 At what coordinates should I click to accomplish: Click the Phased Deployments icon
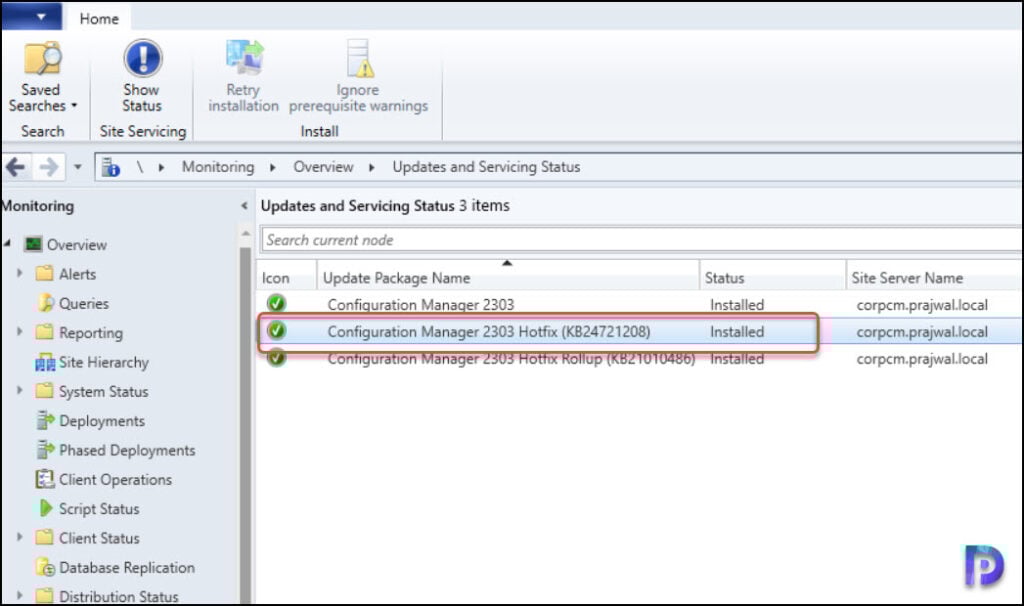45,450
